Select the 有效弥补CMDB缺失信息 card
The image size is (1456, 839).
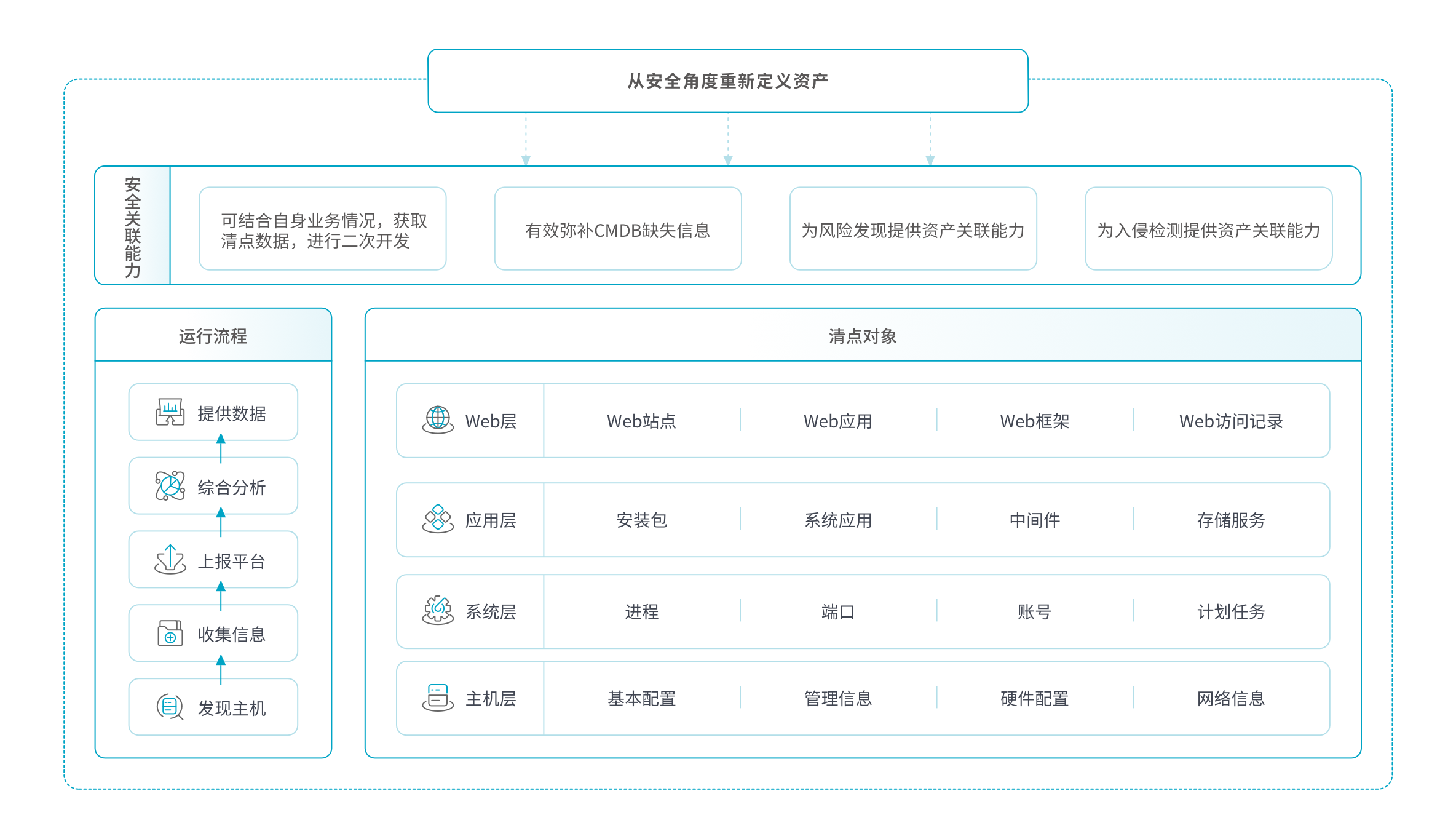[617, 231]
